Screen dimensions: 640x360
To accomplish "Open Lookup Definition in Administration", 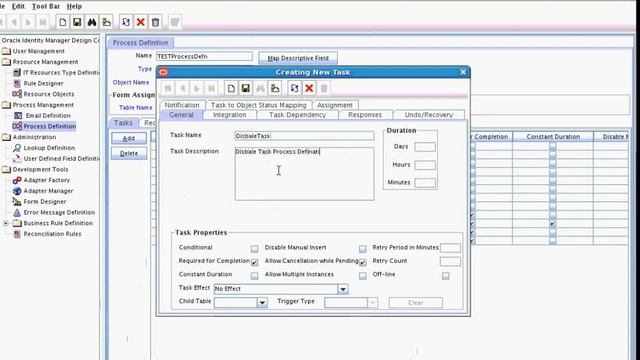I will 44,148.
